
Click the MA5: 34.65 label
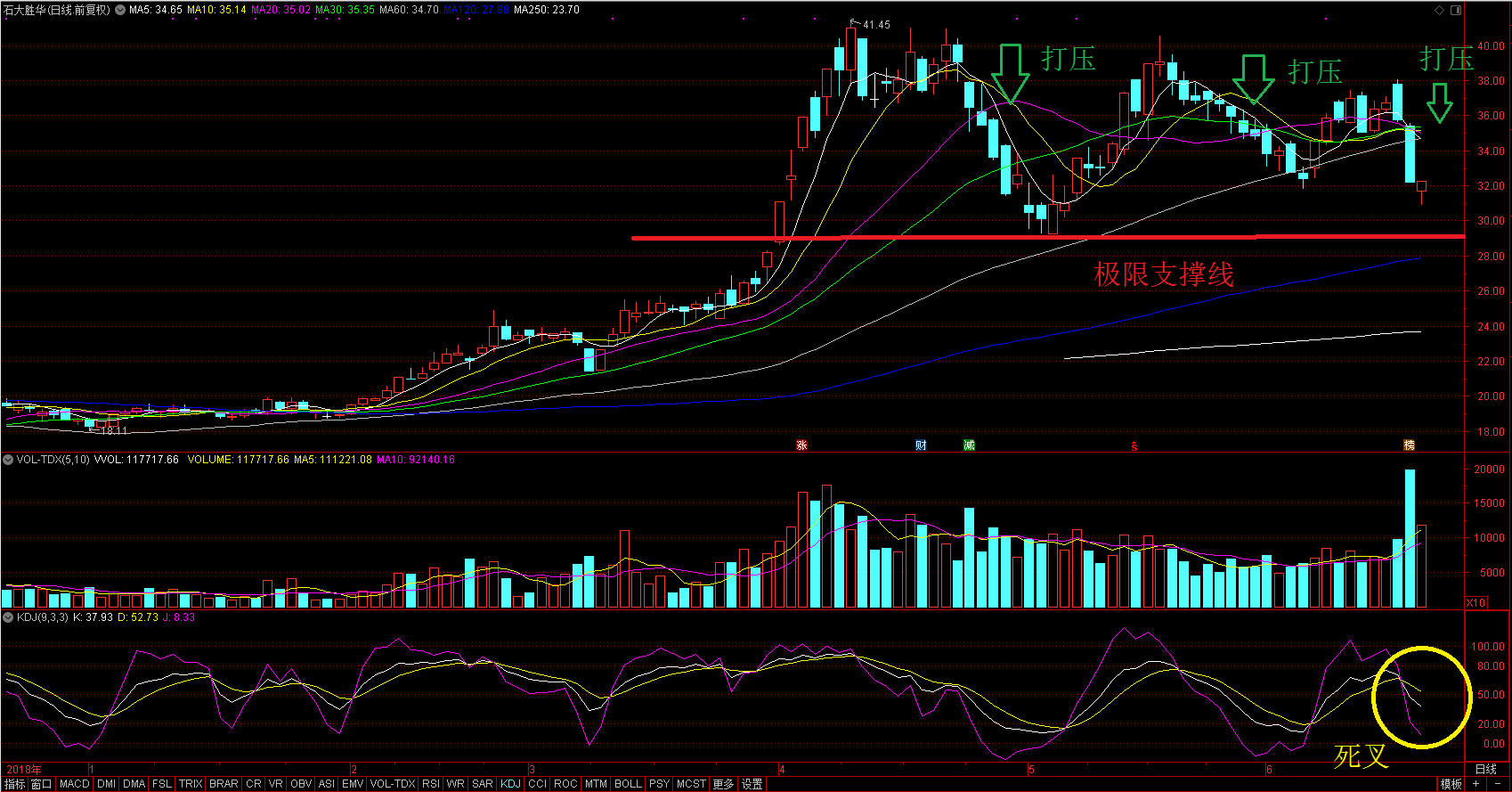pos(156,10)
